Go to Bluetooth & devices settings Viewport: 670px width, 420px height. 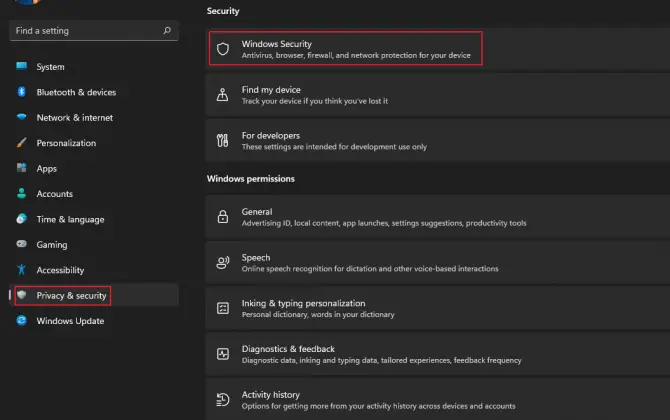coord(94,92)
